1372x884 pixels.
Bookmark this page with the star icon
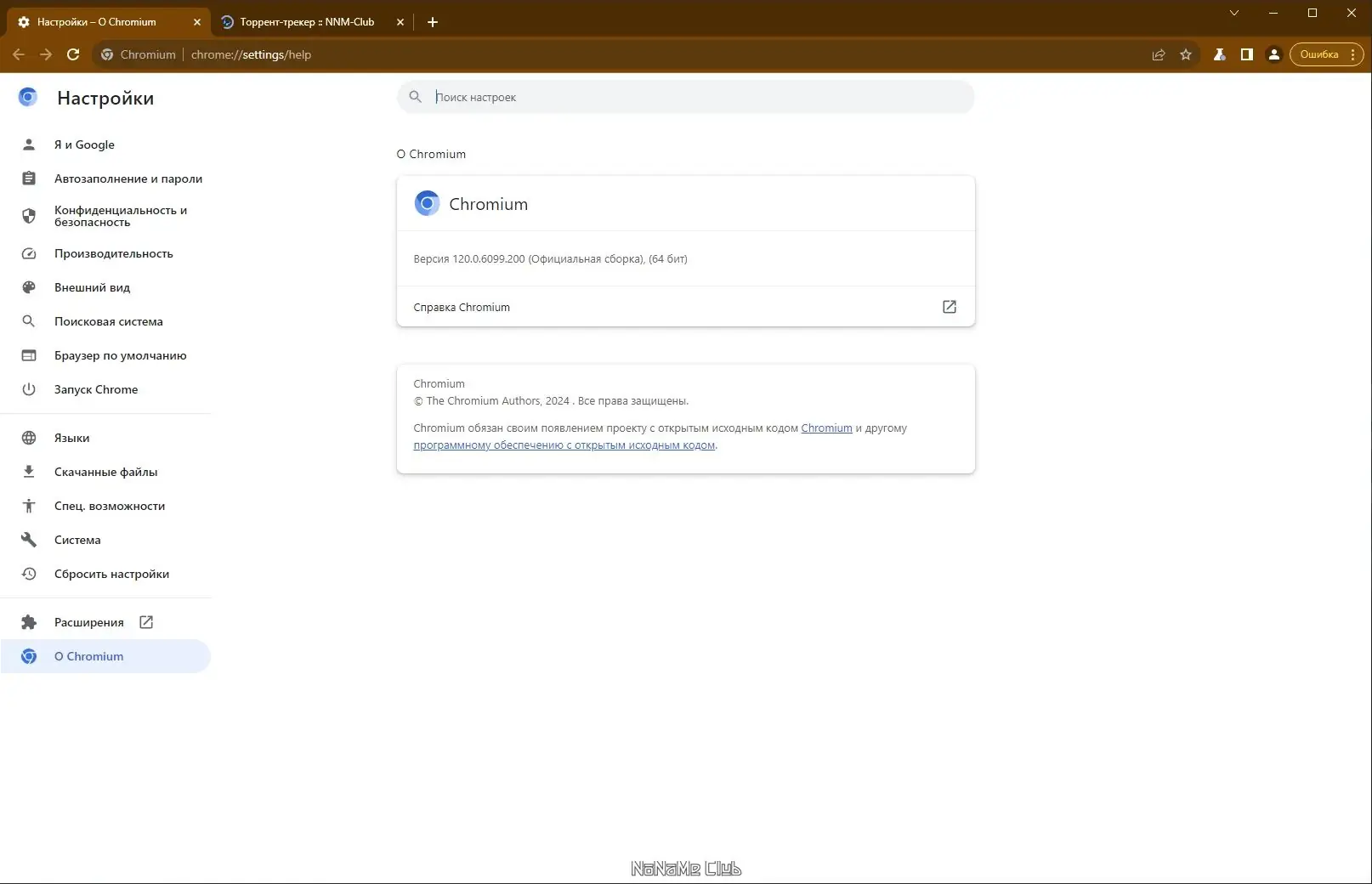1186,54
